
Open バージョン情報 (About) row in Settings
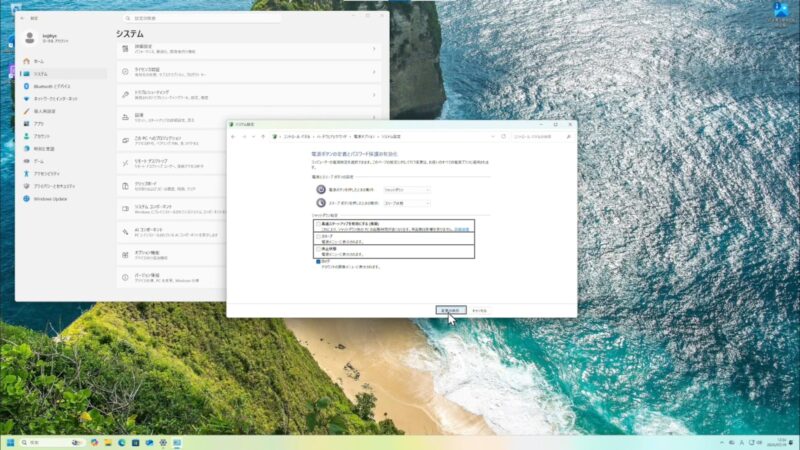(x=171, y=278)
